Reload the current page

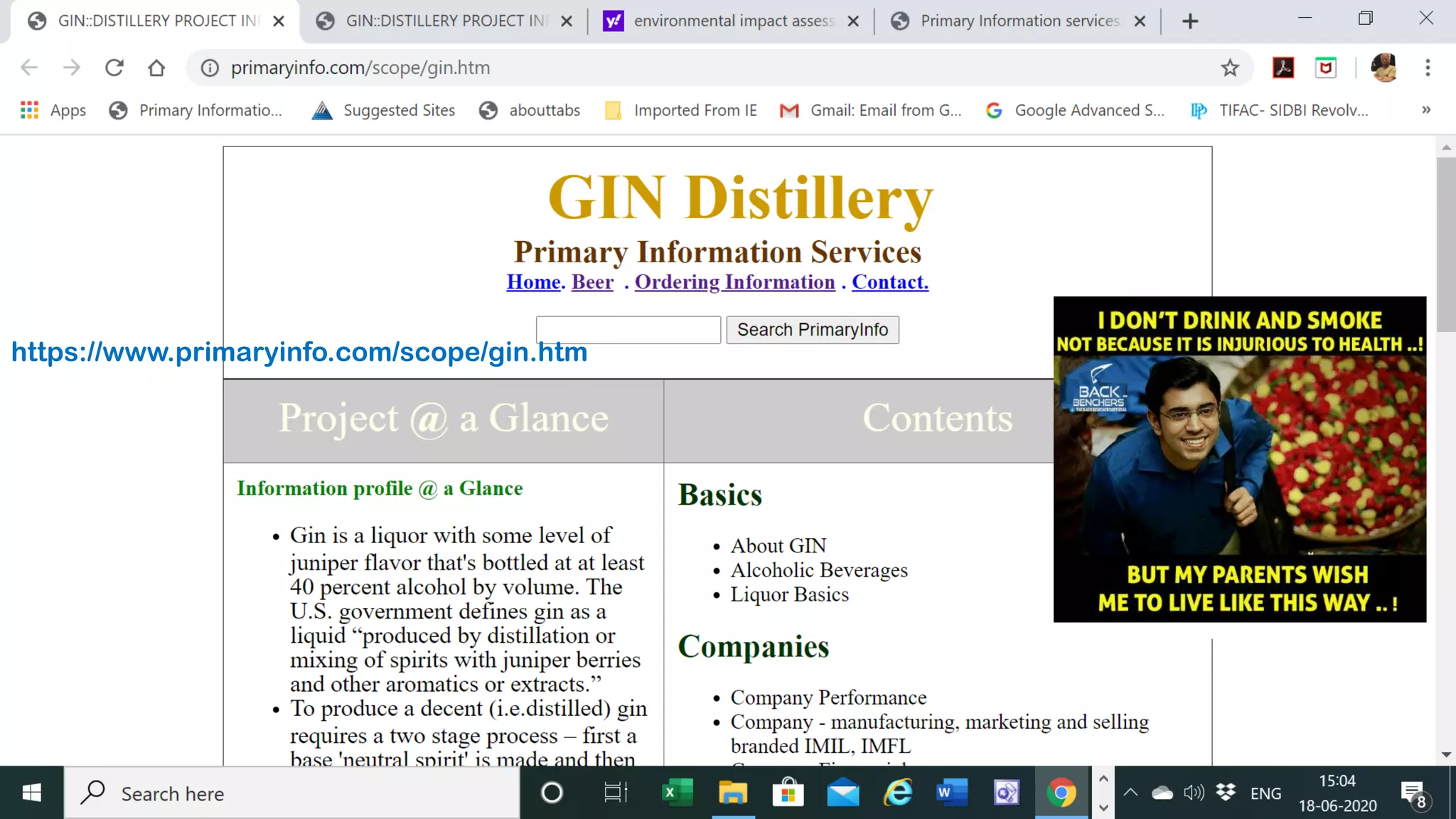pyautogui.click(x=114, y=68)
